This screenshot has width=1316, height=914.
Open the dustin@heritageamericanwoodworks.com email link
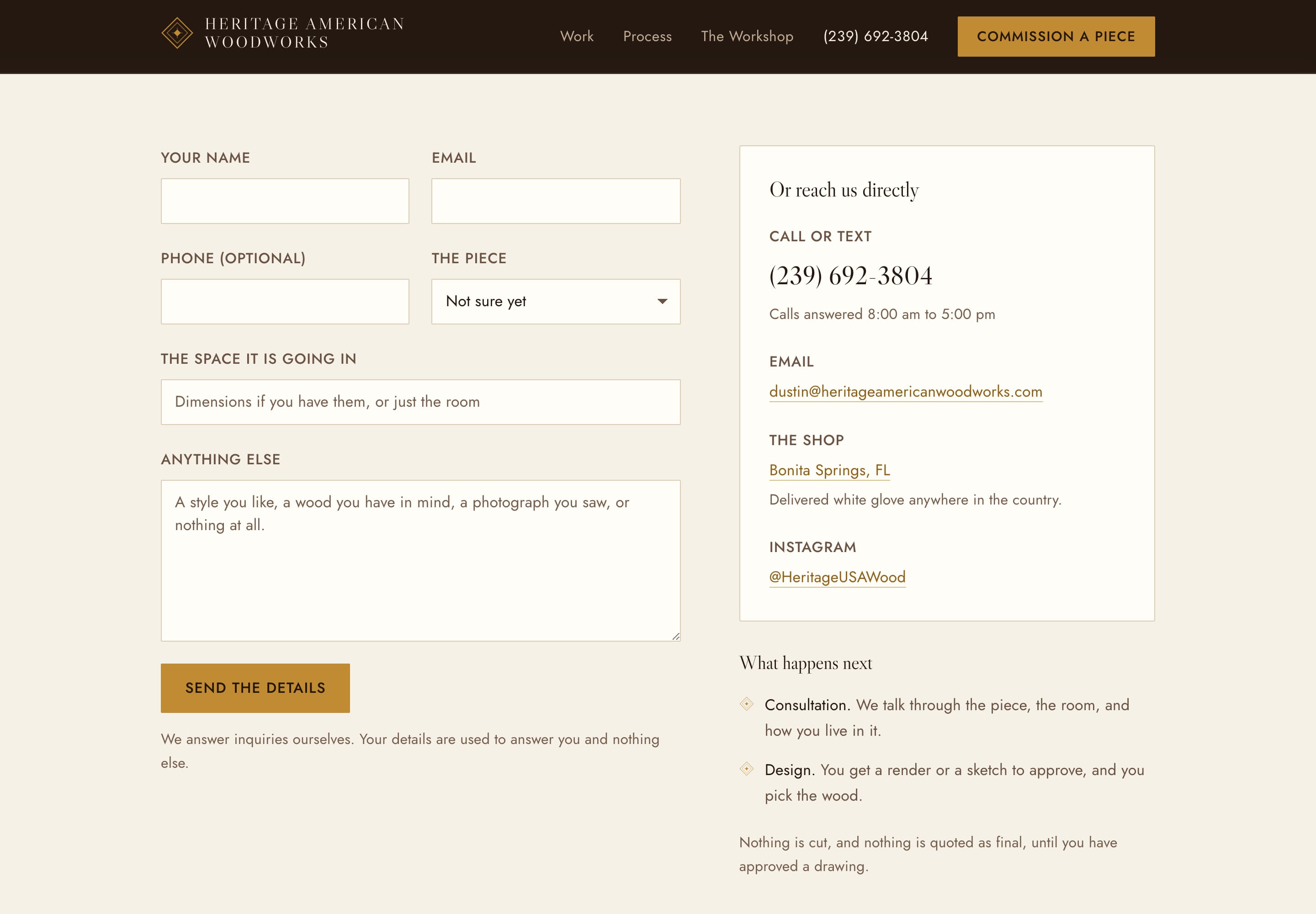click(905, 392)
